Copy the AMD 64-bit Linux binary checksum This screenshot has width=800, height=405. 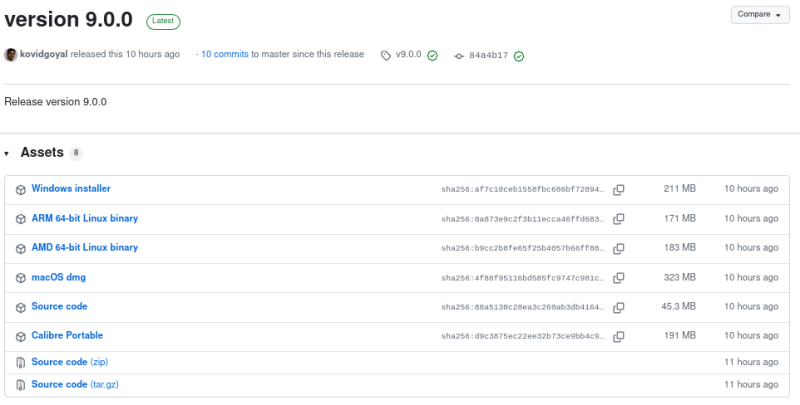(618, 248)
